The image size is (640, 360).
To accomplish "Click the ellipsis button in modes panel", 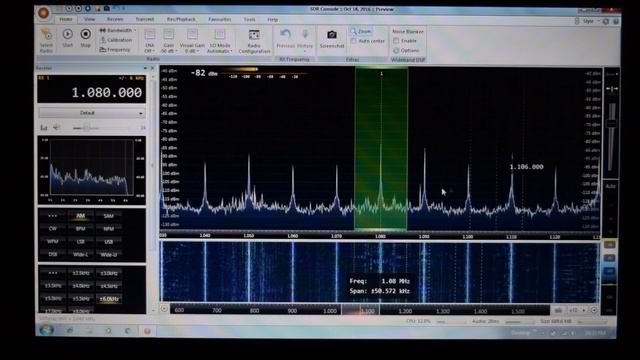I will coord(53,216).
